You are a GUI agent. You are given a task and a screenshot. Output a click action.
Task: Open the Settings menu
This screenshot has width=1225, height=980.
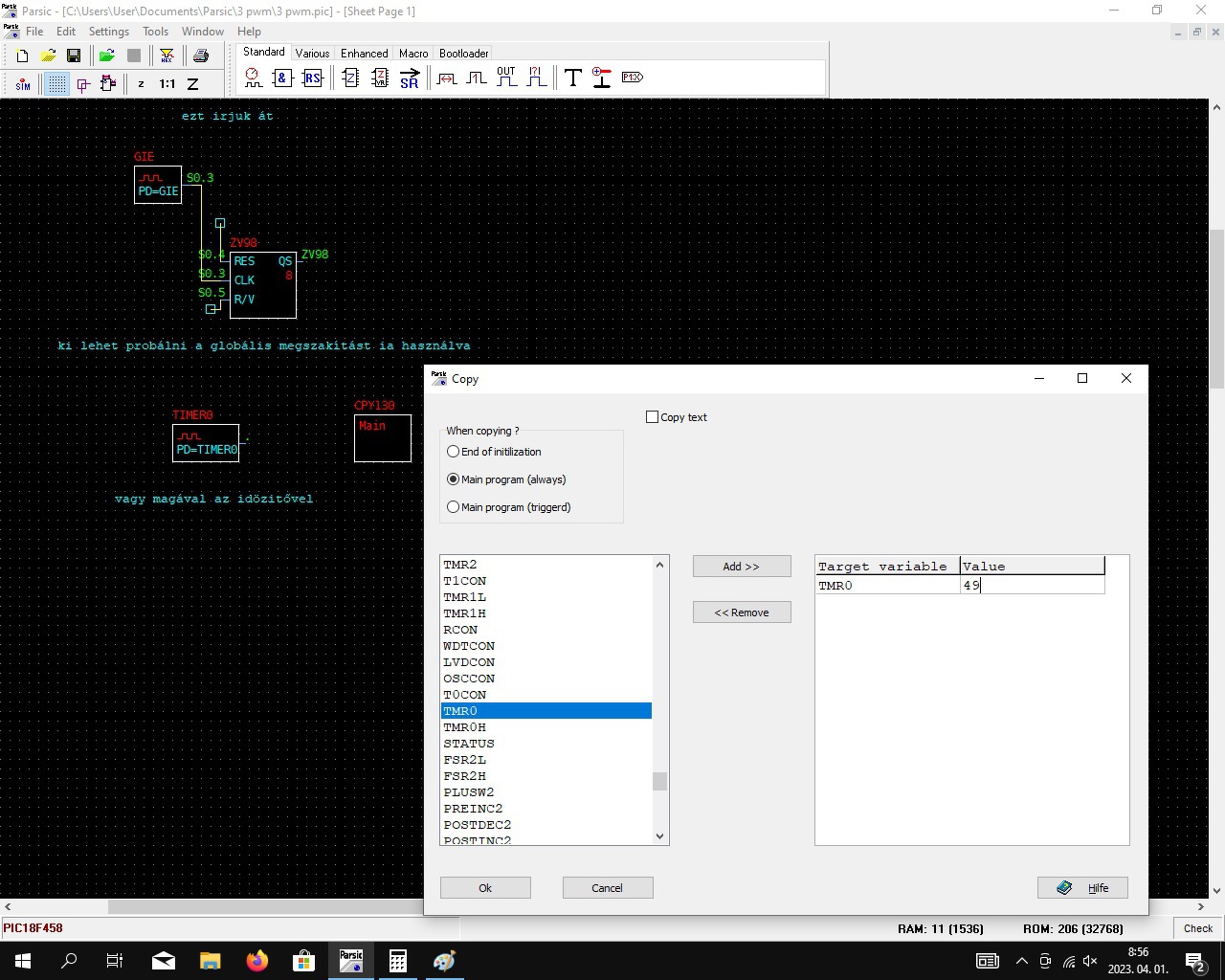click(108, 32)
